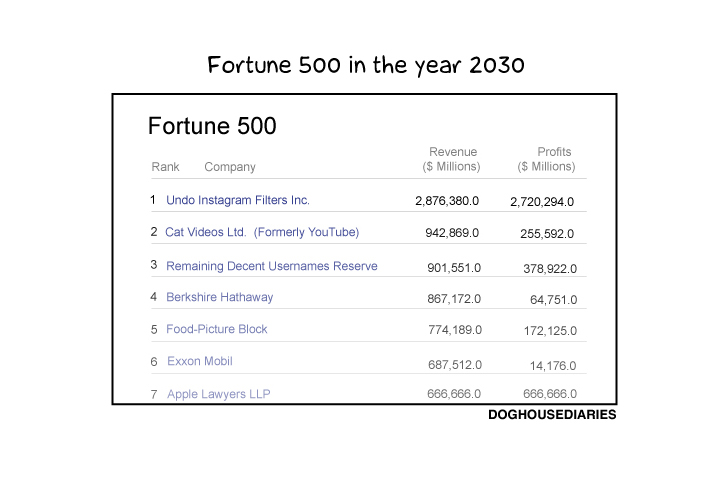Select Berkshire Hathaway profit 64,751.0
The height and width of the screenshot is (480, 728).
click(x=553, y=300)
